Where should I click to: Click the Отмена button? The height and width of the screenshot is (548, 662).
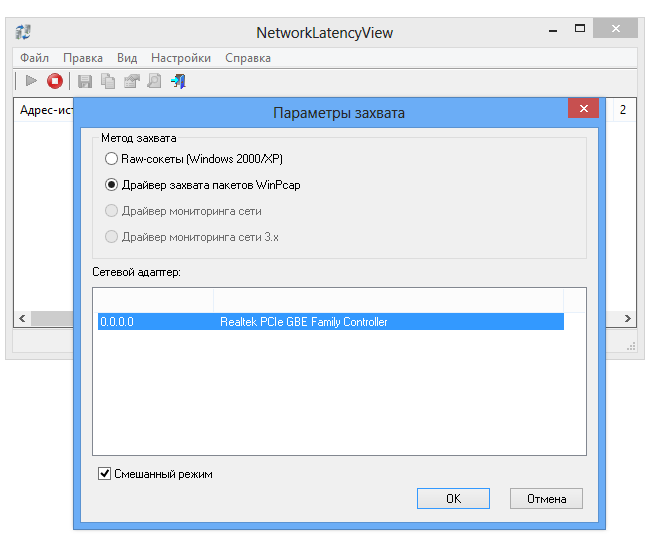click(x=546, y=499)
